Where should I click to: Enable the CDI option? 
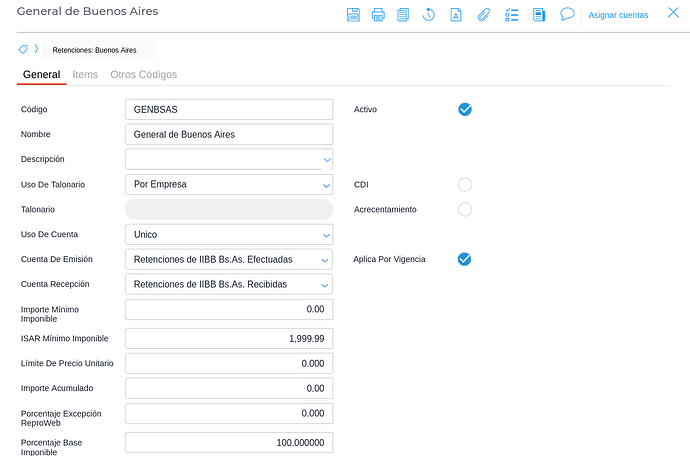click(464, 185)
